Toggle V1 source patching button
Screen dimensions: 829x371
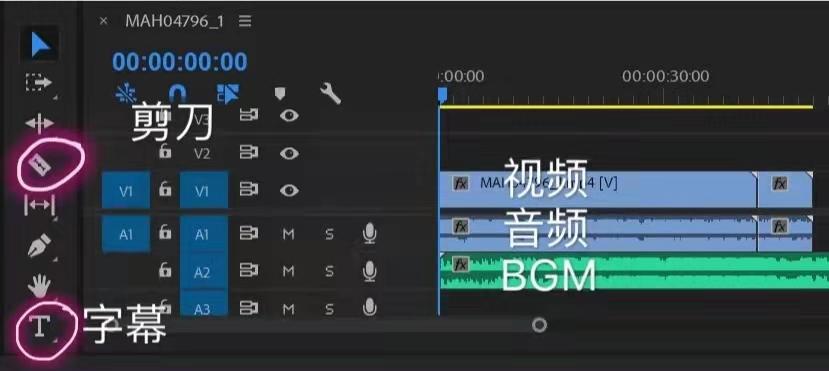pyautogui.click(x=126, y=191)
